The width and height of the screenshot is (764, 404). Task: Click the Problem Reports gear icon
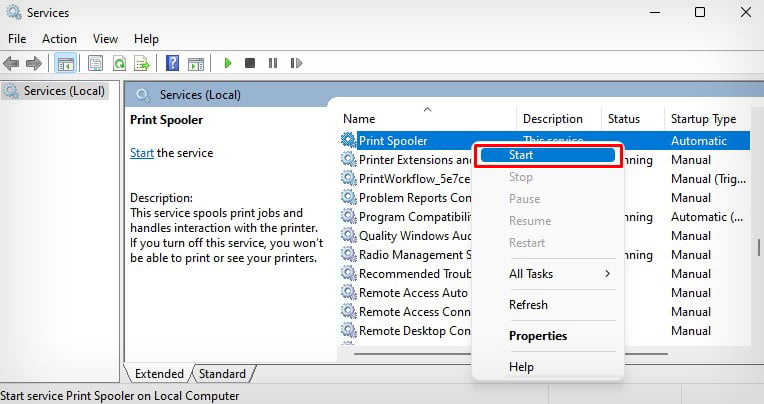pos(348,197)
